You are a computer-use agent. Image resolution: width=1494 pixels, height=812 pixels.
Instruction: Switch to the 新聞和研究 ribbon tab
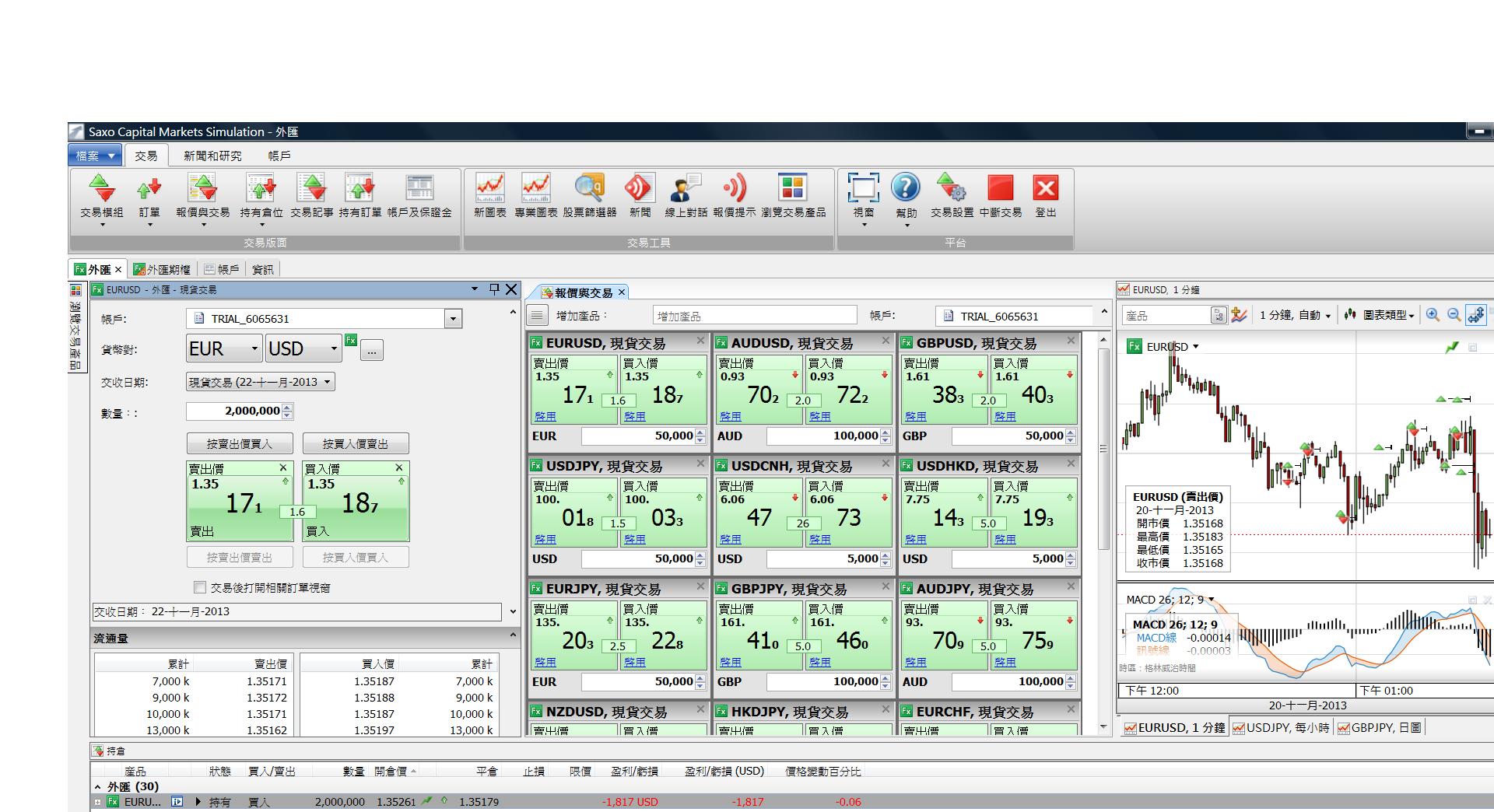coord(212,156)
